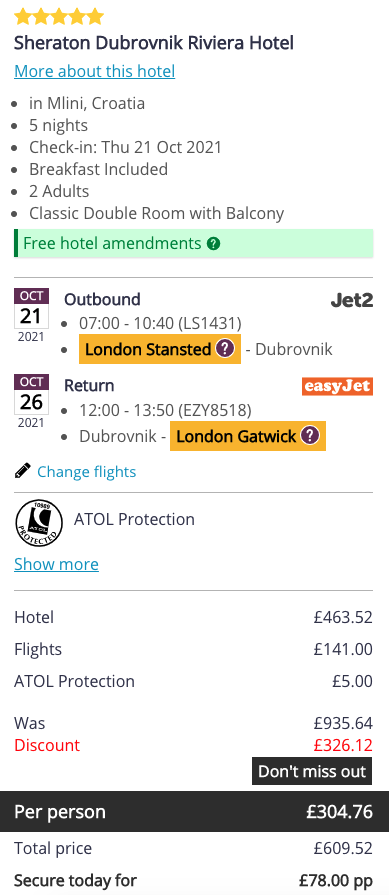This screenshot has height=895, width=389.
Task: Click the easyJet airline logo
Action: 337,386
